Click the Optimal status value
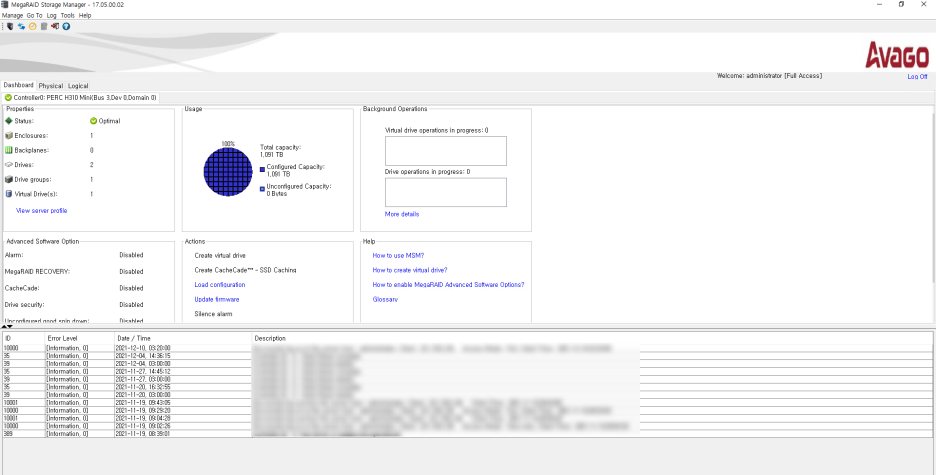 pos(109,121)
